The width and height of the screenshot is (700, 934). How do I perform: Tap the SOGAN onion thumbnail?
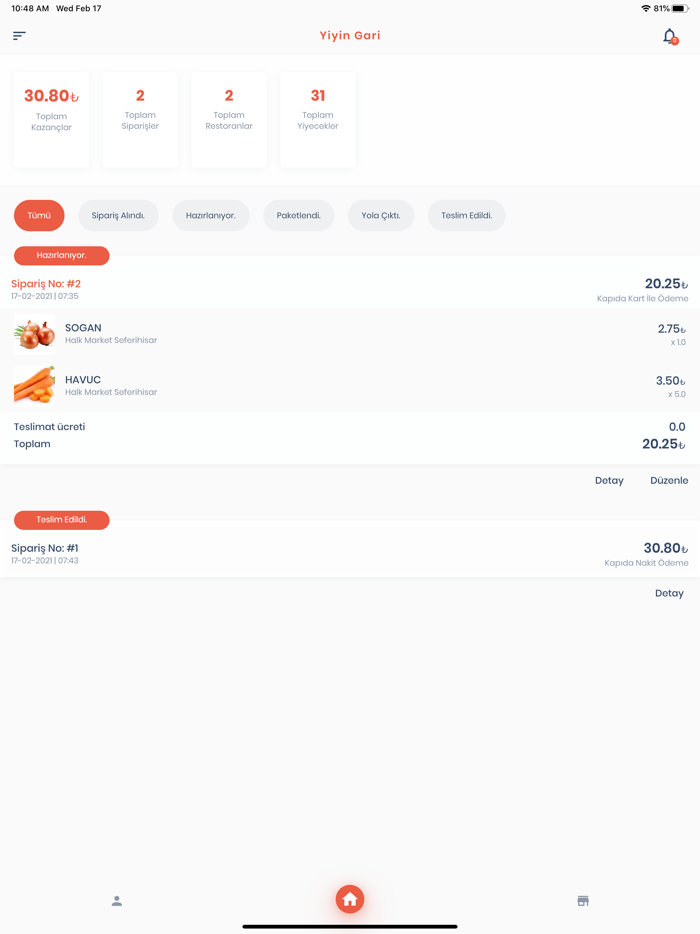34,334
